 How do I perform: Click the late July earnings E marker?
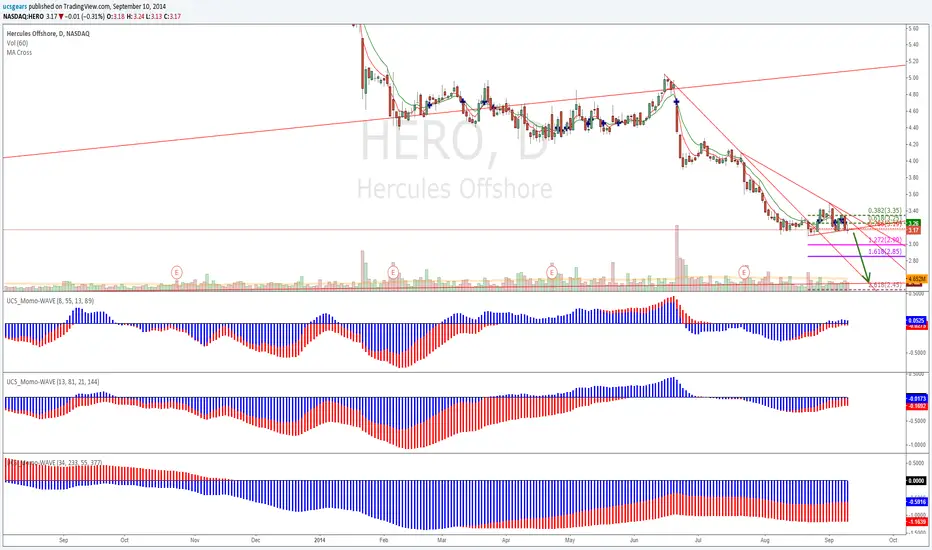coord(744,272)
